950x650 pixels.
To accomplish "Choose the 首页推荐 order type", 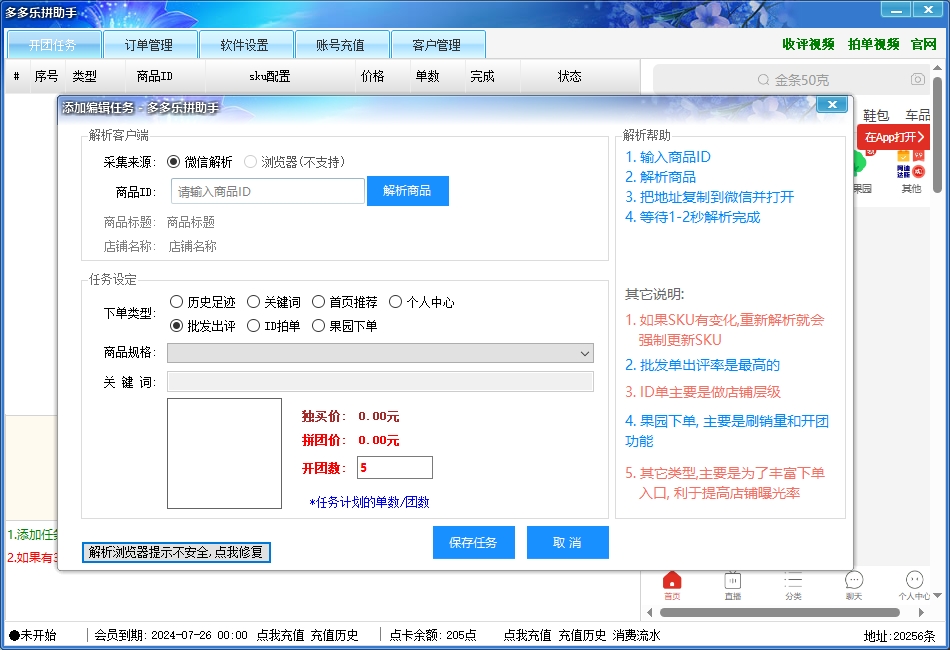I will [345, 302].
